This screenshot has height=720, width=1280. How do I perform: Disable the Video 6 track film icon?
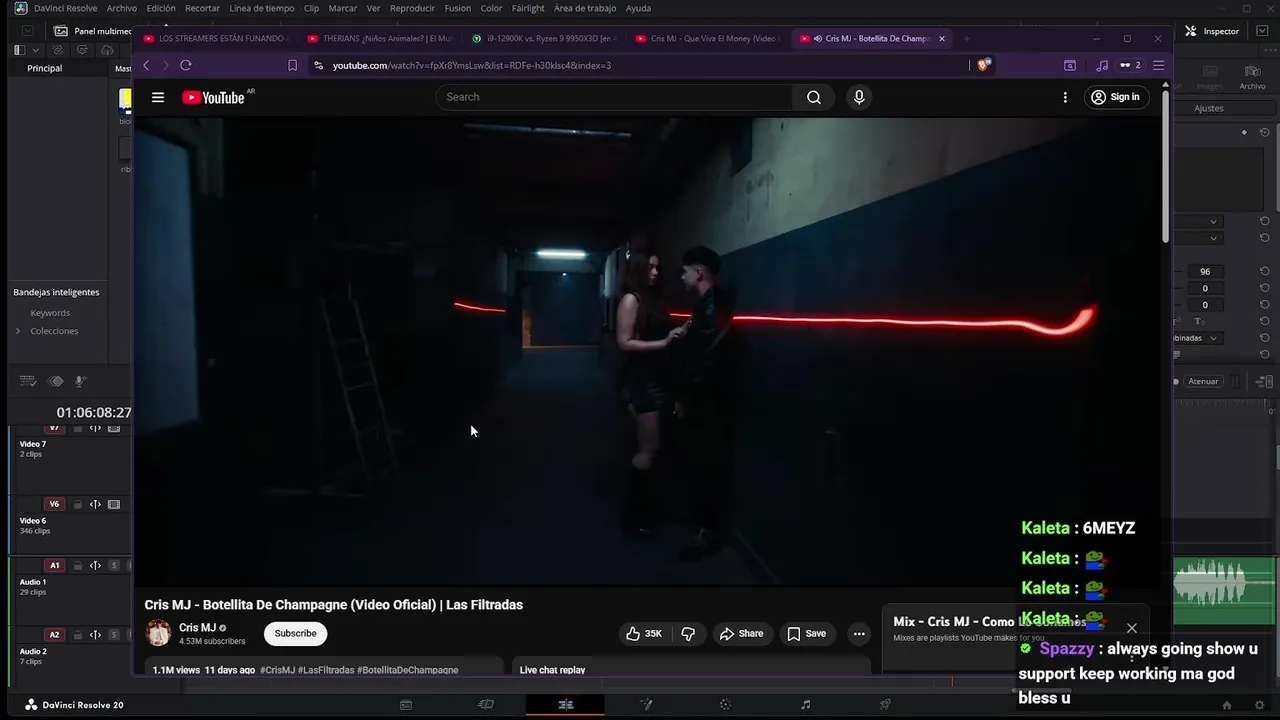coord(114,504)
